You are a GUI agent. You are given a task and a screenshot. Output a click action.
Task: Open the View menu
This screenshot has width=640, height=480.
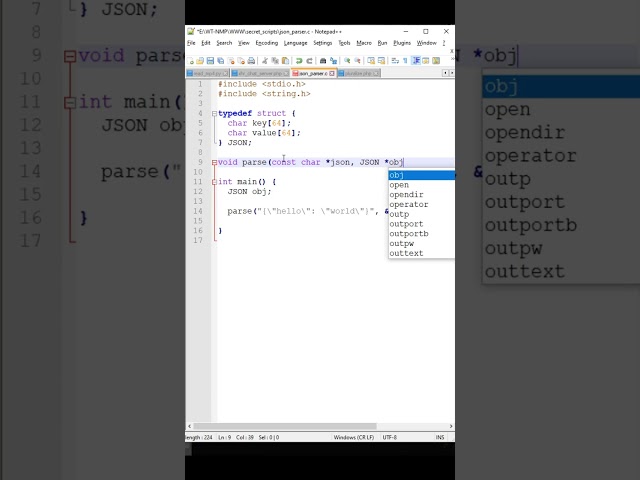tap(244, 43)
